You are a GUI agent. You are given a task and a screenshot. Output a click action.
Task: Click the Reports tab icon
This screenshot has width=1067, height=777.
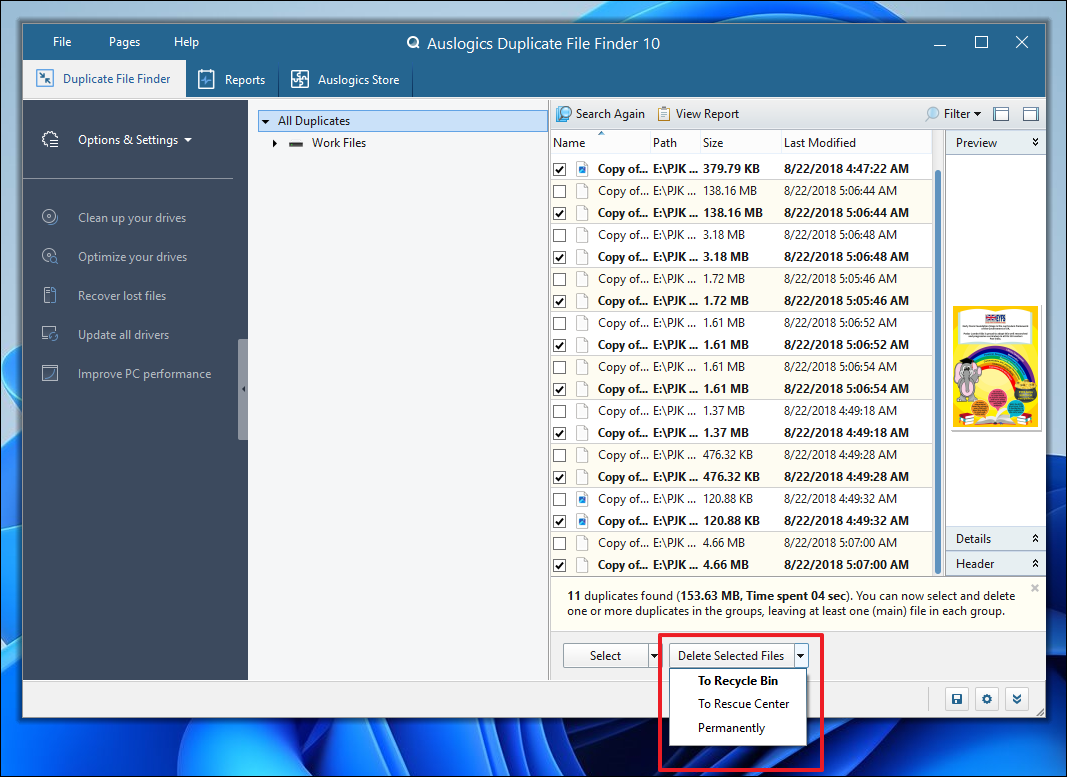point(206,80)
